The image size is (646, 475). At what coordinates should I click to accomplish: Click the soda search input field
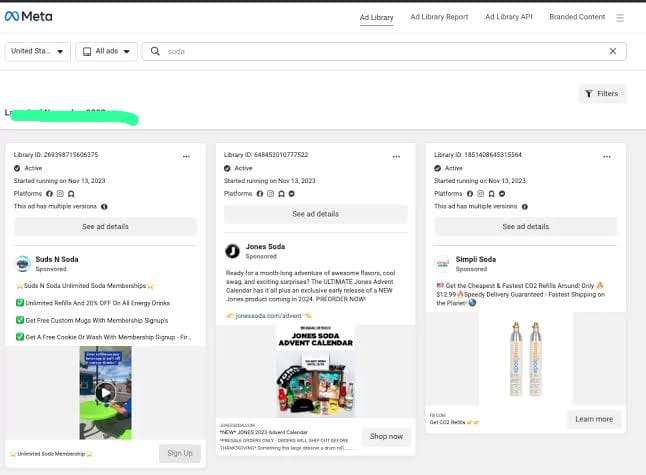pyautogui.click(x=384, y=51)
